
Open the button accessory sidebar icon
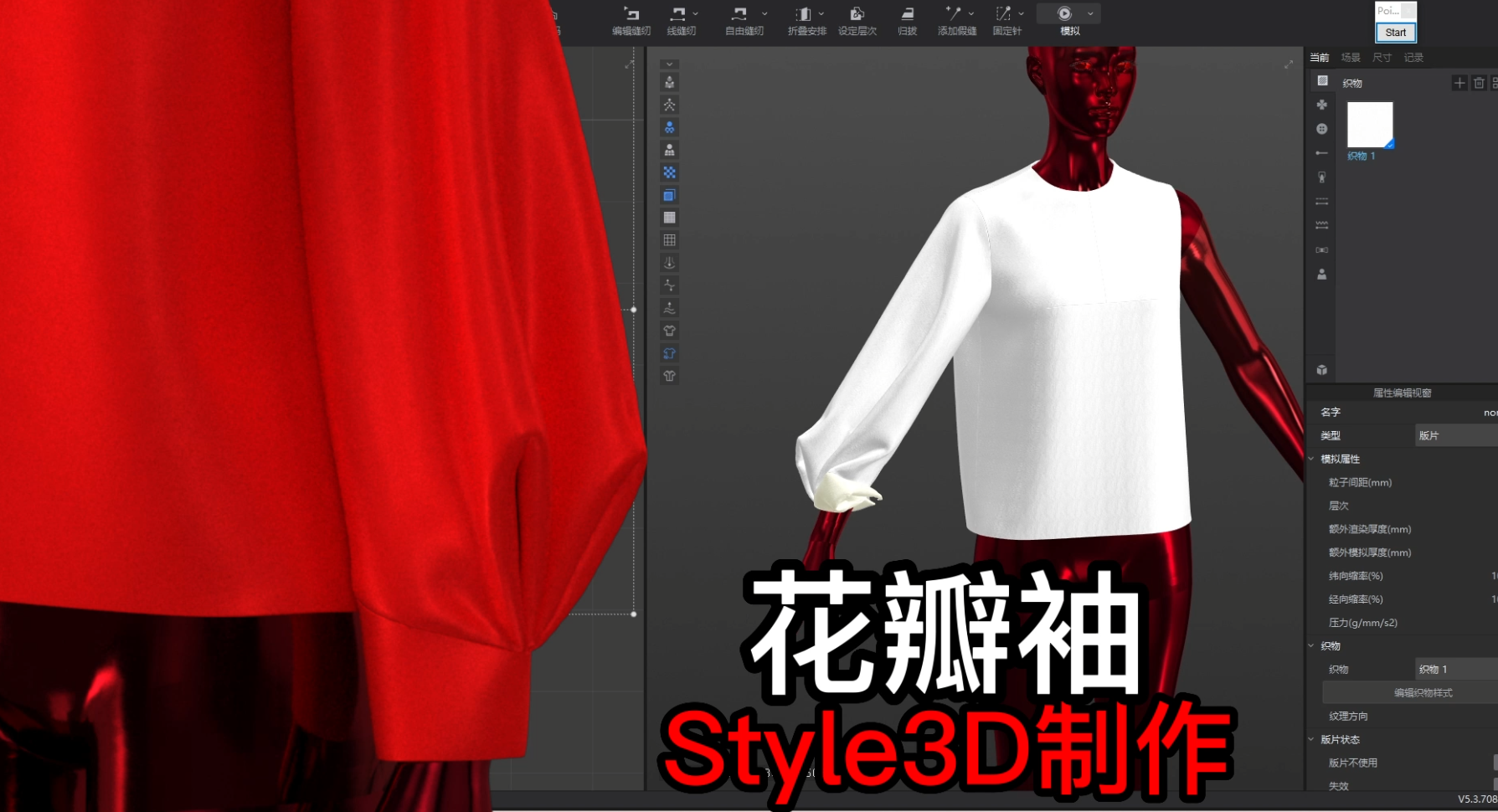pyautogui.click(x=1322, y=129)
